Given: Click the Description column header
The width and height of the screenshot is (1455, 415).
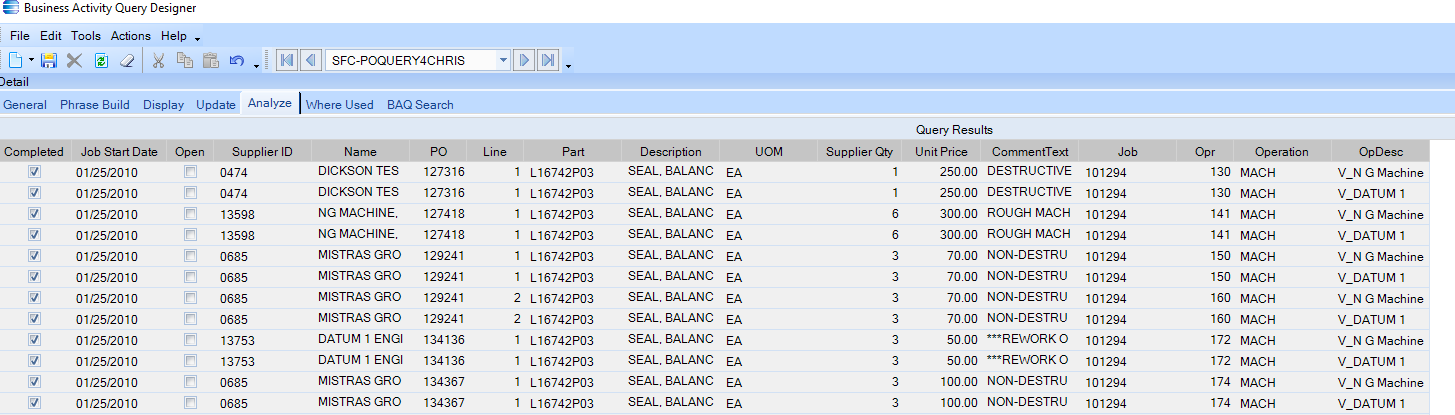Looking at the screenshot, I should click(671, 152).
